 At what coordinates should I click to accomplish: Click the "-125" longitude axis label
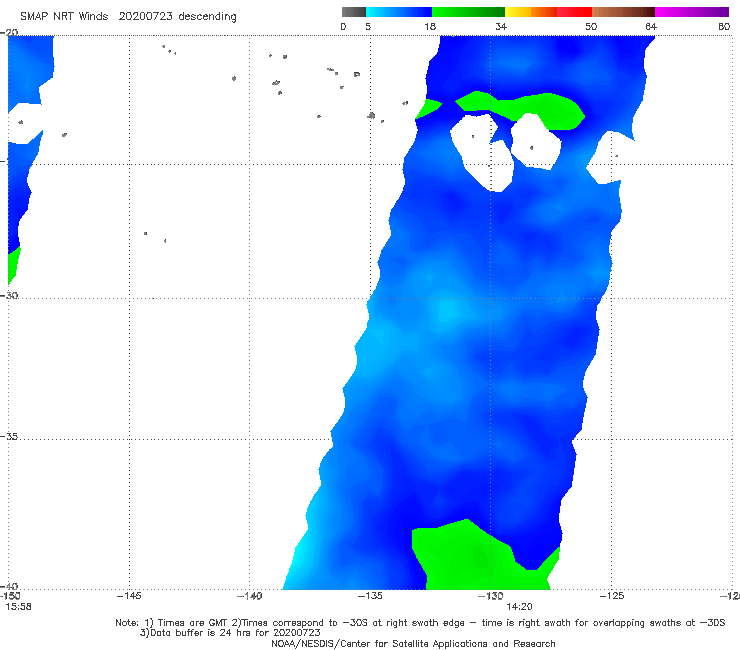tap(611, 596)
